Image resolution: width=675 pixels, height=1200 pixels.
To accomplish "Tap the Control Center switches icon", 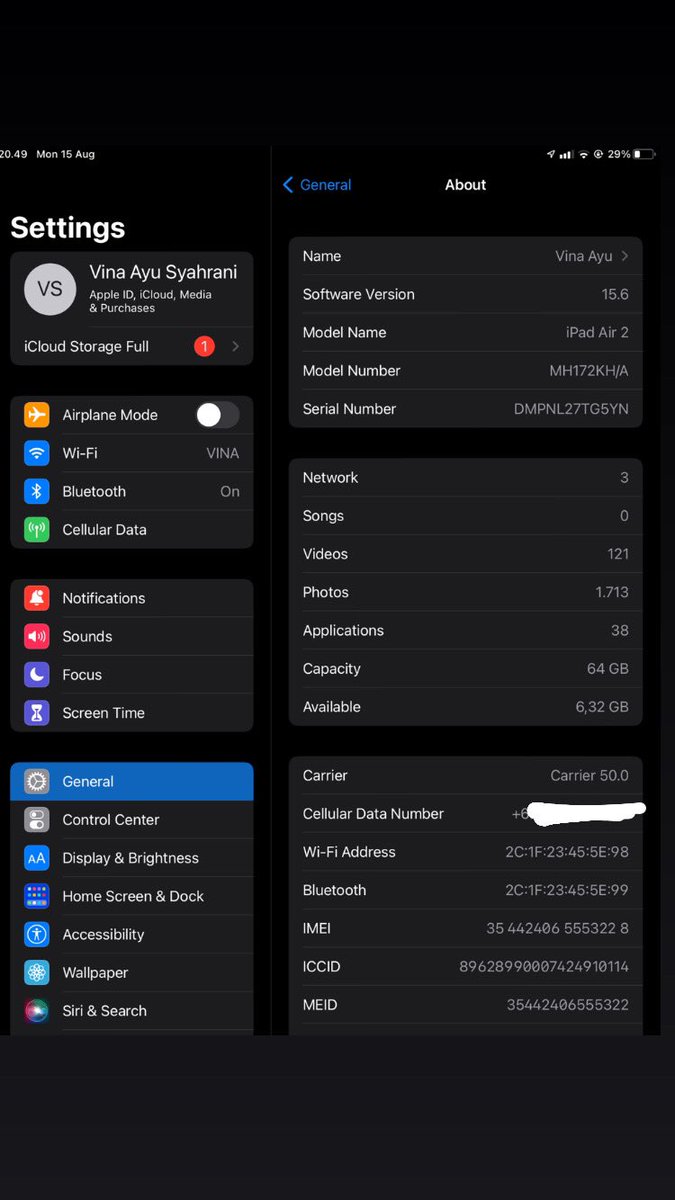I will tap(37, 820).
